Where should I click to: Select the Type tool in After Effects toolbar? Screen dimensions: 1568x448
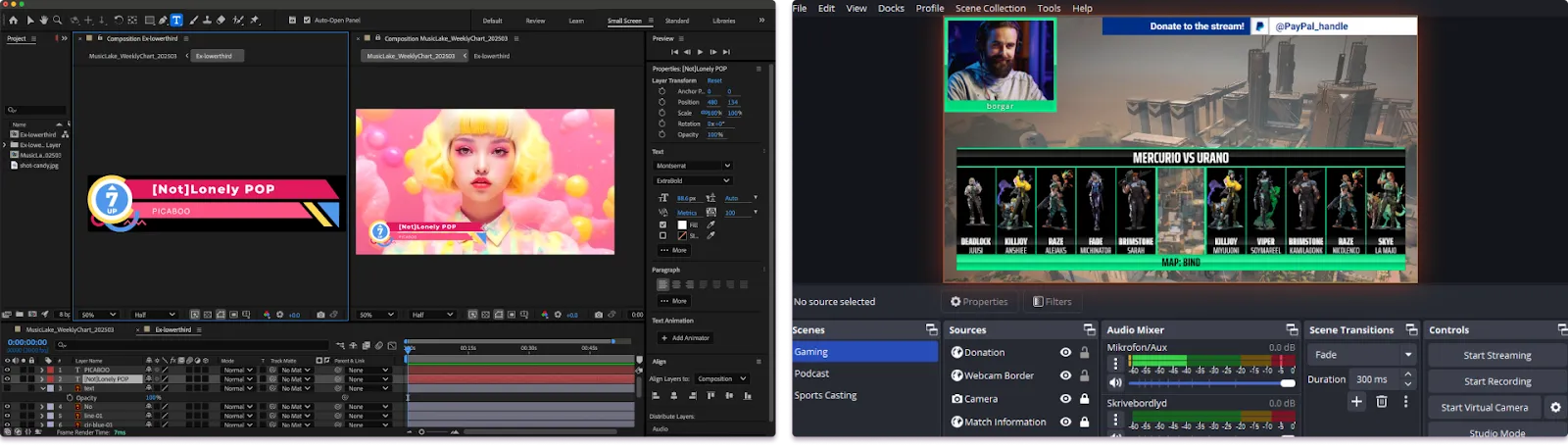pos(176,20)
